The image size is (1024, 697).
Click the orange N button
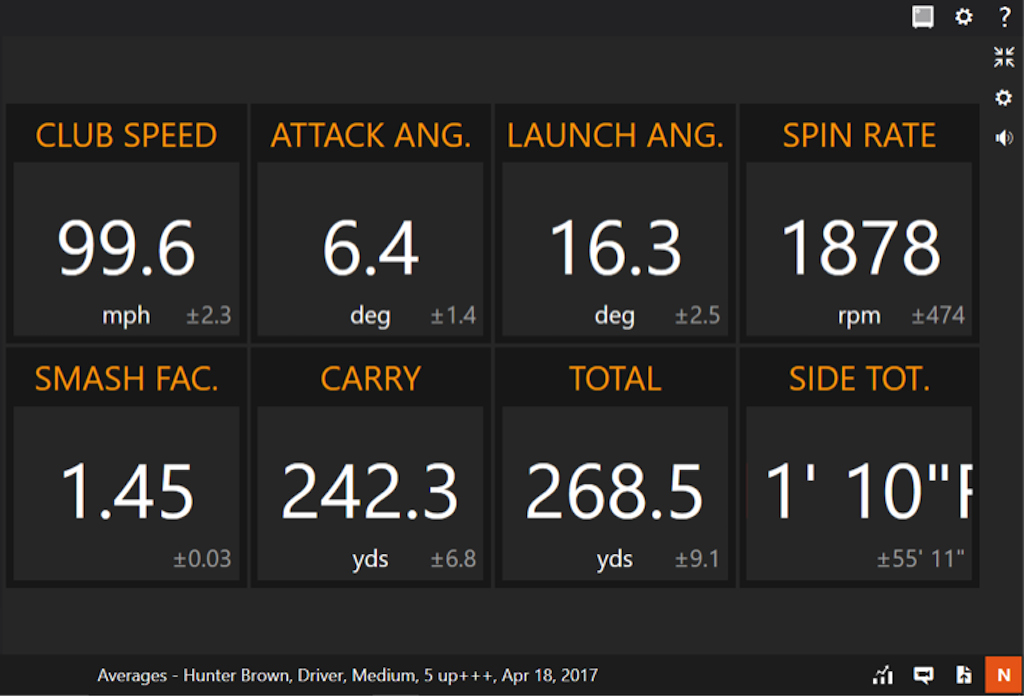click(x=1003, y=675)
